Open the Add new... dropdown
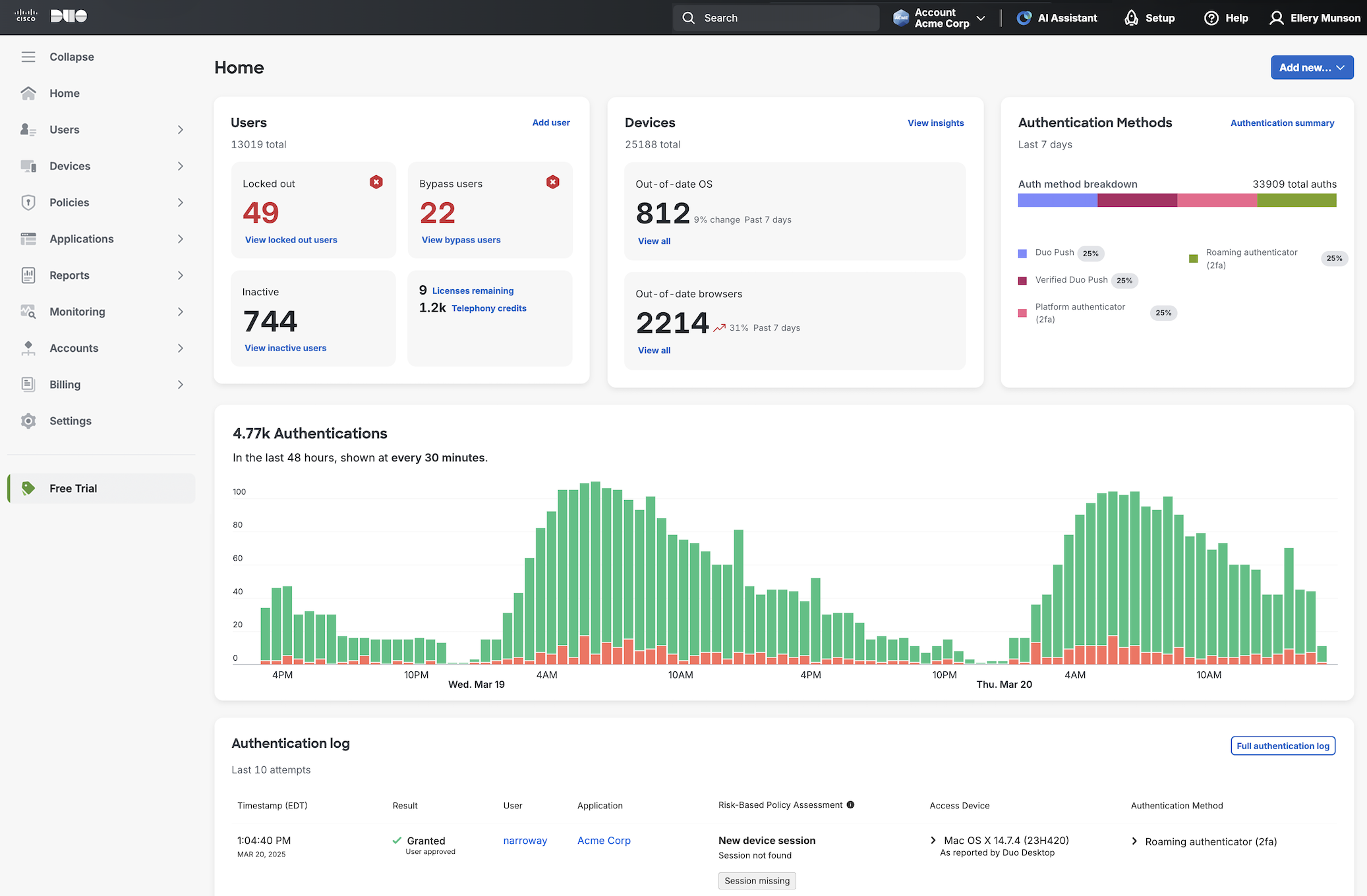 click(1312, 67)
